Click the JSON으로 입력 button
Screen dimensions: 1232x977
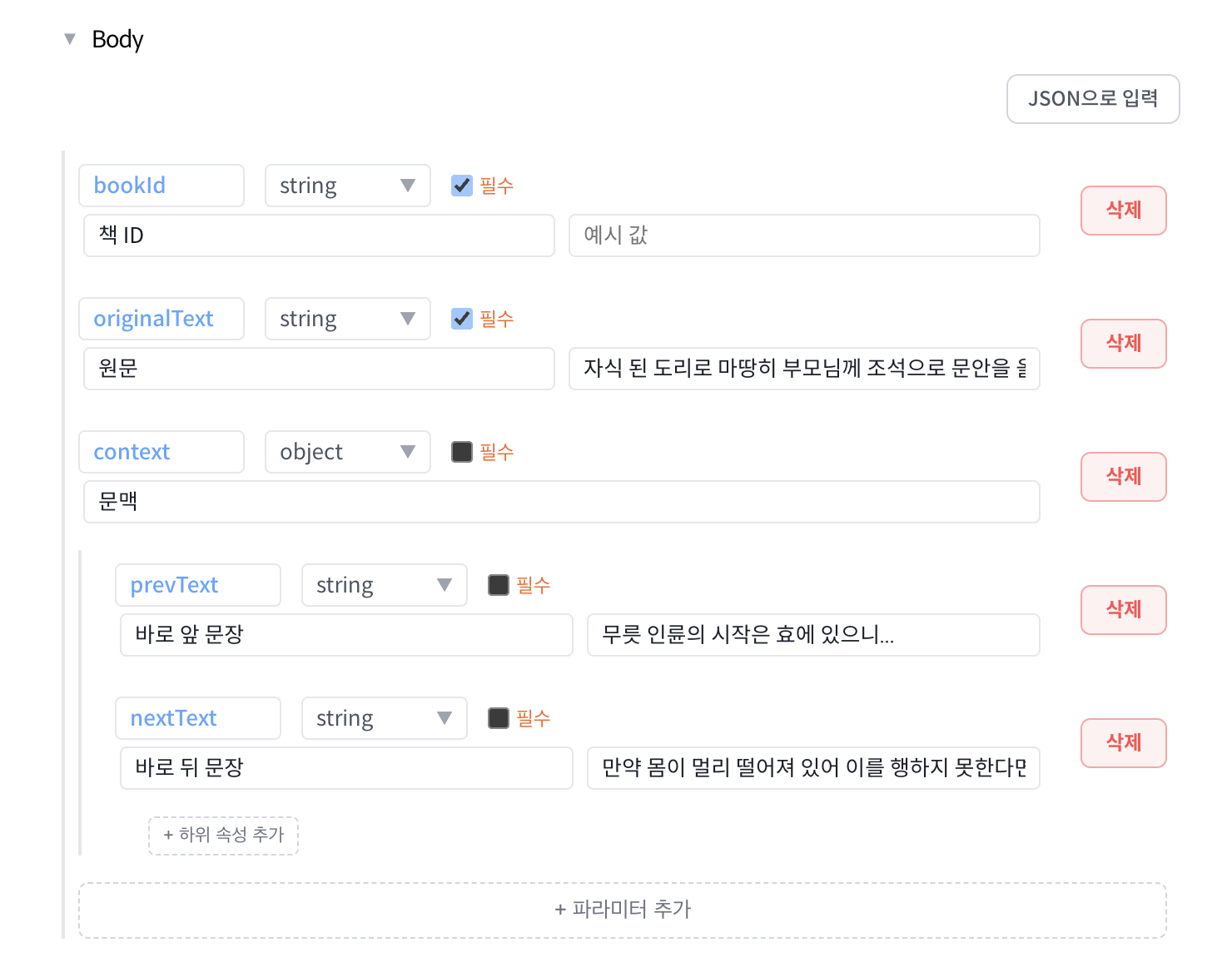1092,99
